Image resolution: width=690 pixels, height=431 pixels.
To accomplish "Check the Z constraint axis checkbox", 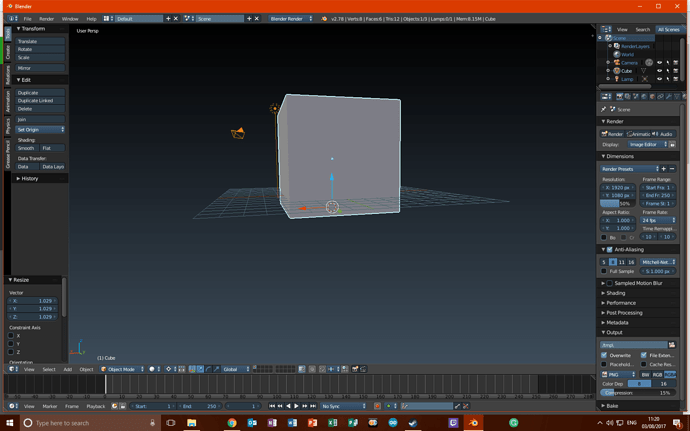I will click(x=11, y=352).
